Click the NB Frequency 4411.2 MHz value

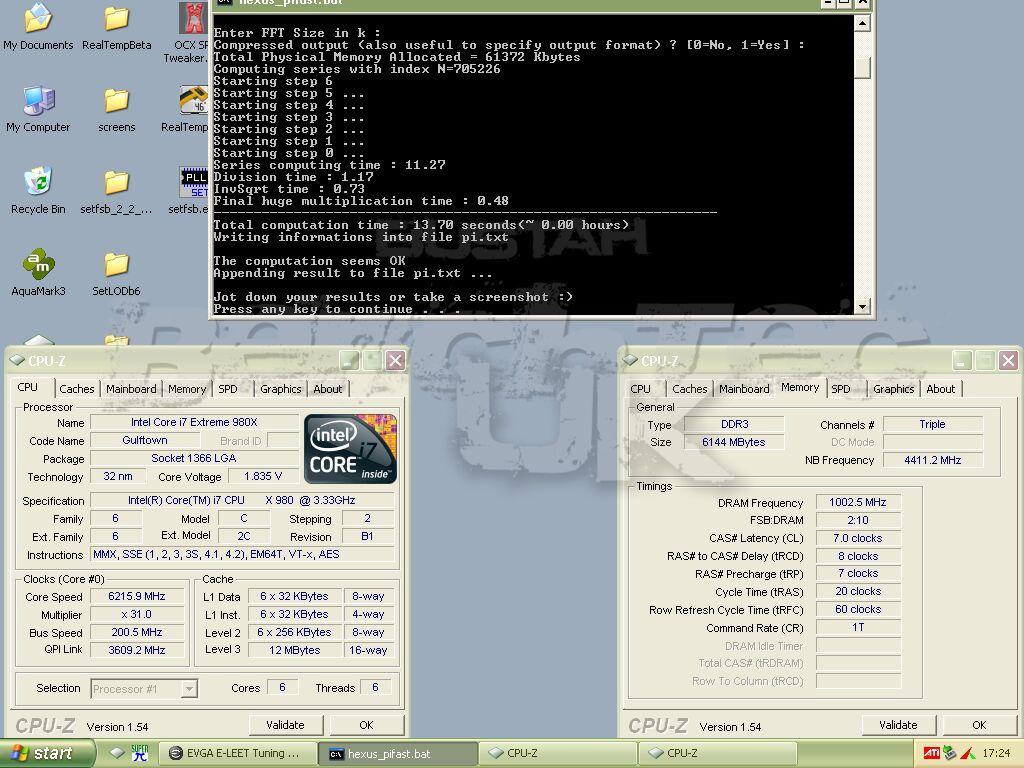[x=933, y=460]
